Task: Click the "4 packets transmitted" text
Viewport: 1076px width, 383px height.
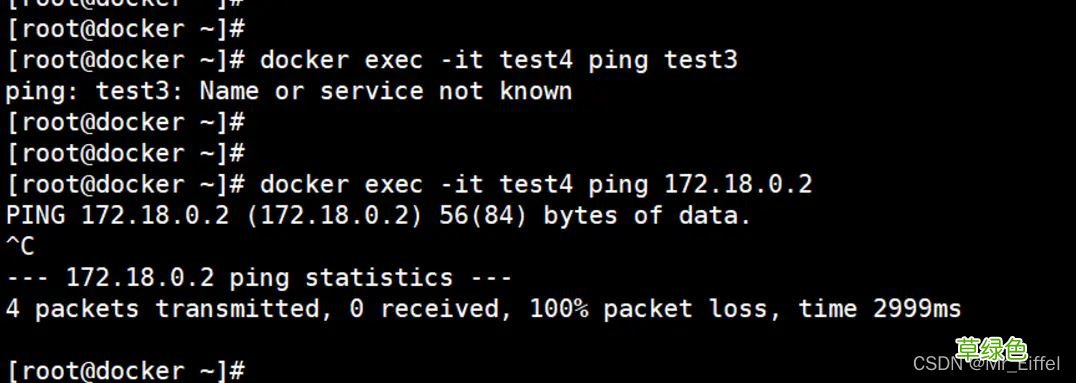Action: 163,309
